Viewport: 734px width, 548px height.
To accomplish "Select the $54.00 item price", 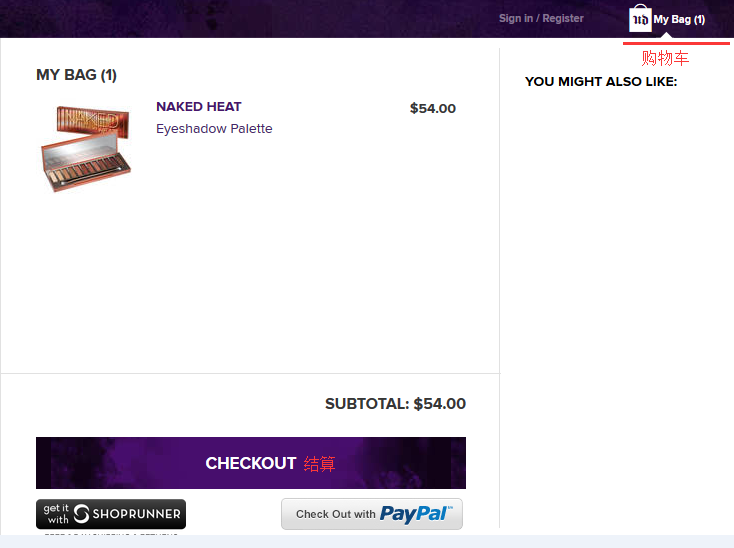I will click(x=433, y=108).
